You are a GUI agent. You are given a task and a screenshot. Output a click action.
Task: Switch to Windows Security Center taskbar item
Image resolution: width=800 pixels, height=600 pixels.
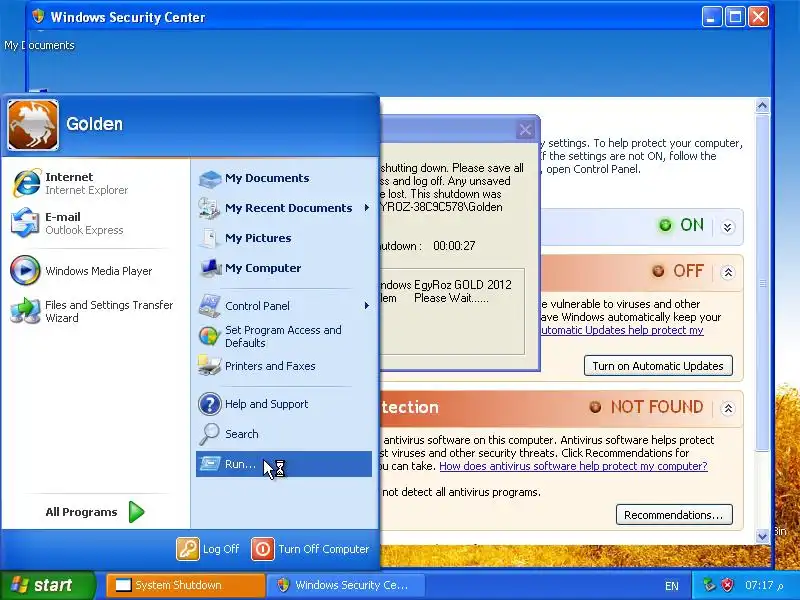click(346, 585)
